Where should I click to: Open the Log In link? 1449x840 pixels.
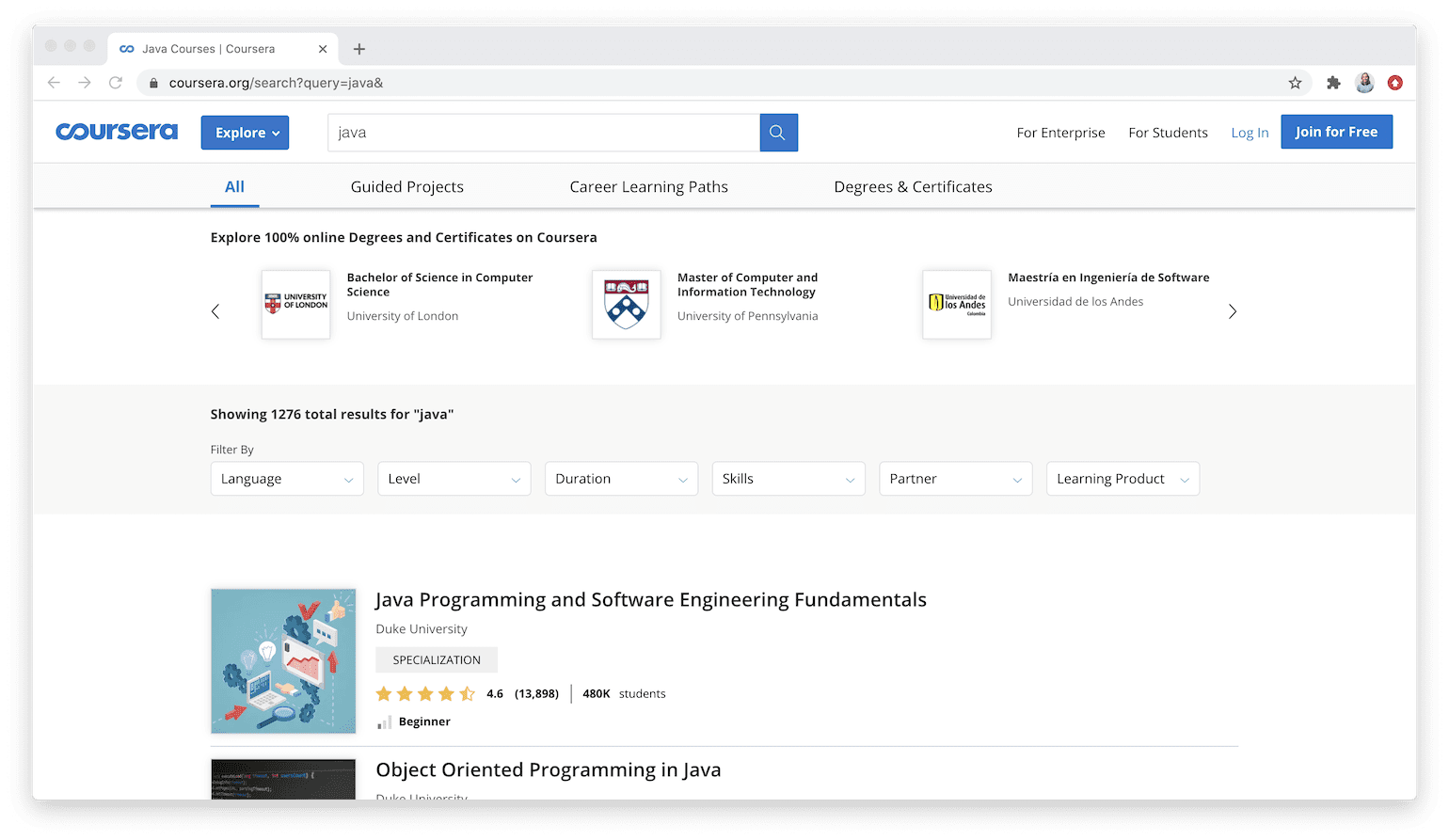coord(1249,133)
